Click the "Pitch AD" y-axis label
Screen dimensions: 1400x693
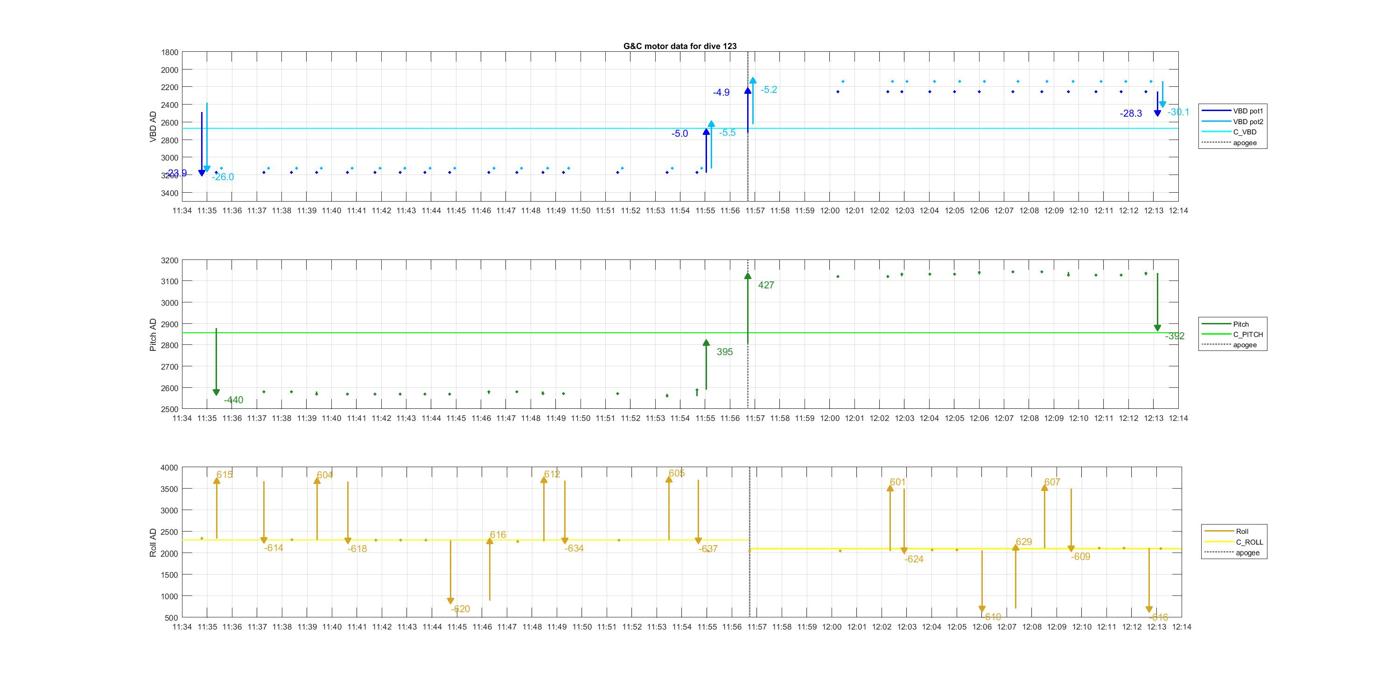click(154, 334)
